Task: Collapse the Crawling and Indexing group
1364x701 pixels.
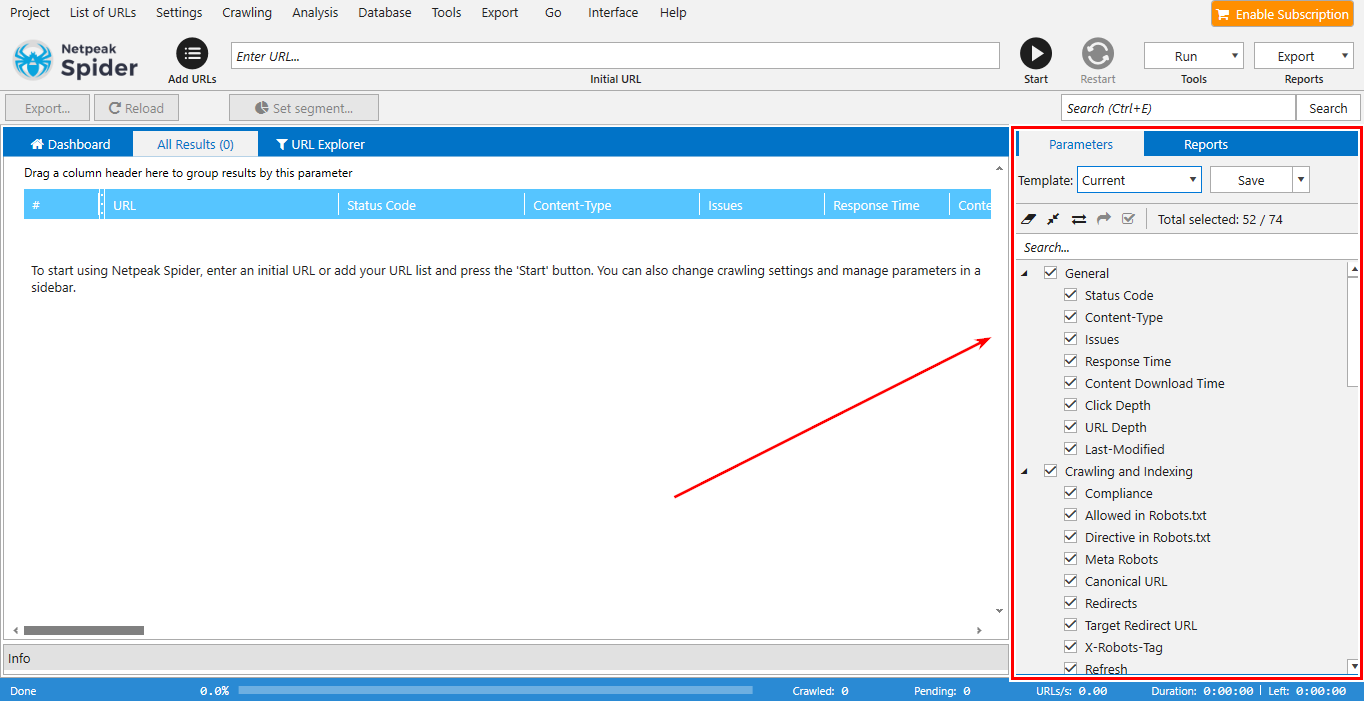Action: pos(1025,472)
